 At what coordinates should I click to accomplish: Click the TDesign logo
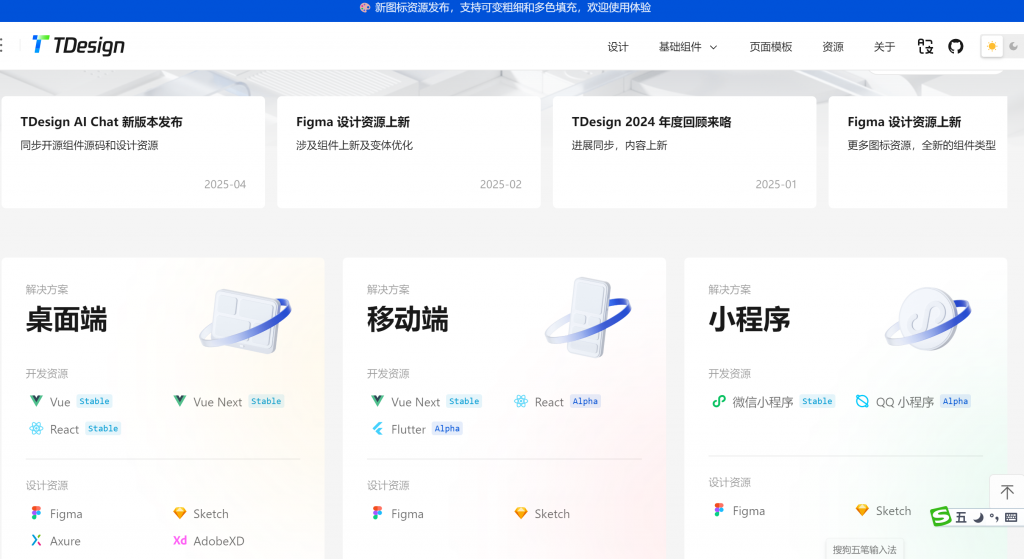78,45
